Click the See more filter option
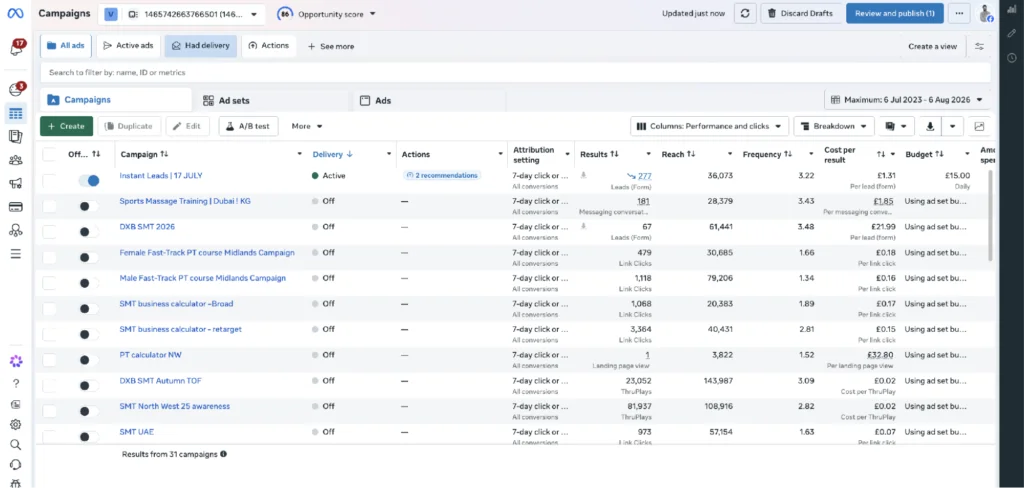This screenshot has width=1024, height=488. tap(330, 46)
